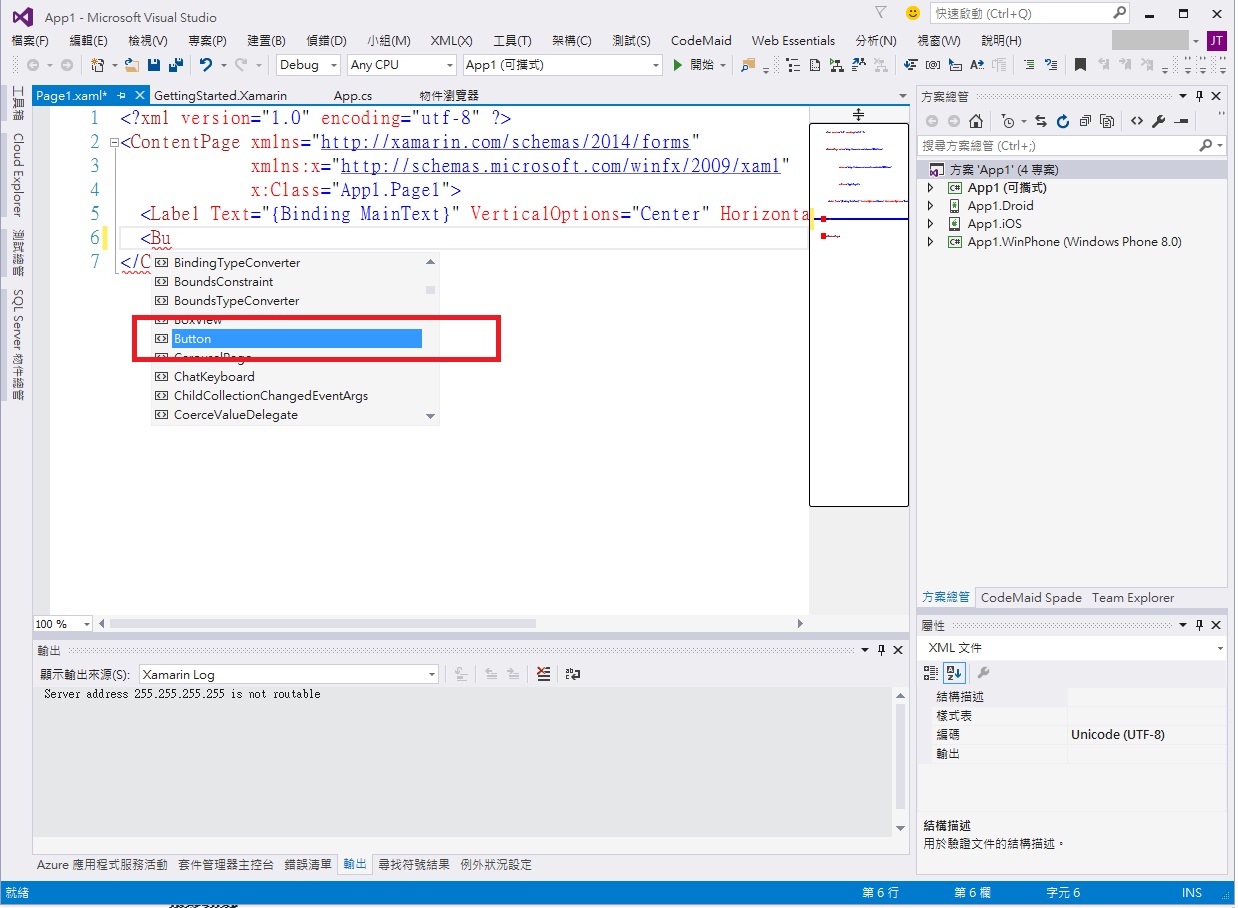This screenshot has height=908, width=1238.
Task: Refresh Solution Explorer with blue arrow
Action: click(1063, 121)
